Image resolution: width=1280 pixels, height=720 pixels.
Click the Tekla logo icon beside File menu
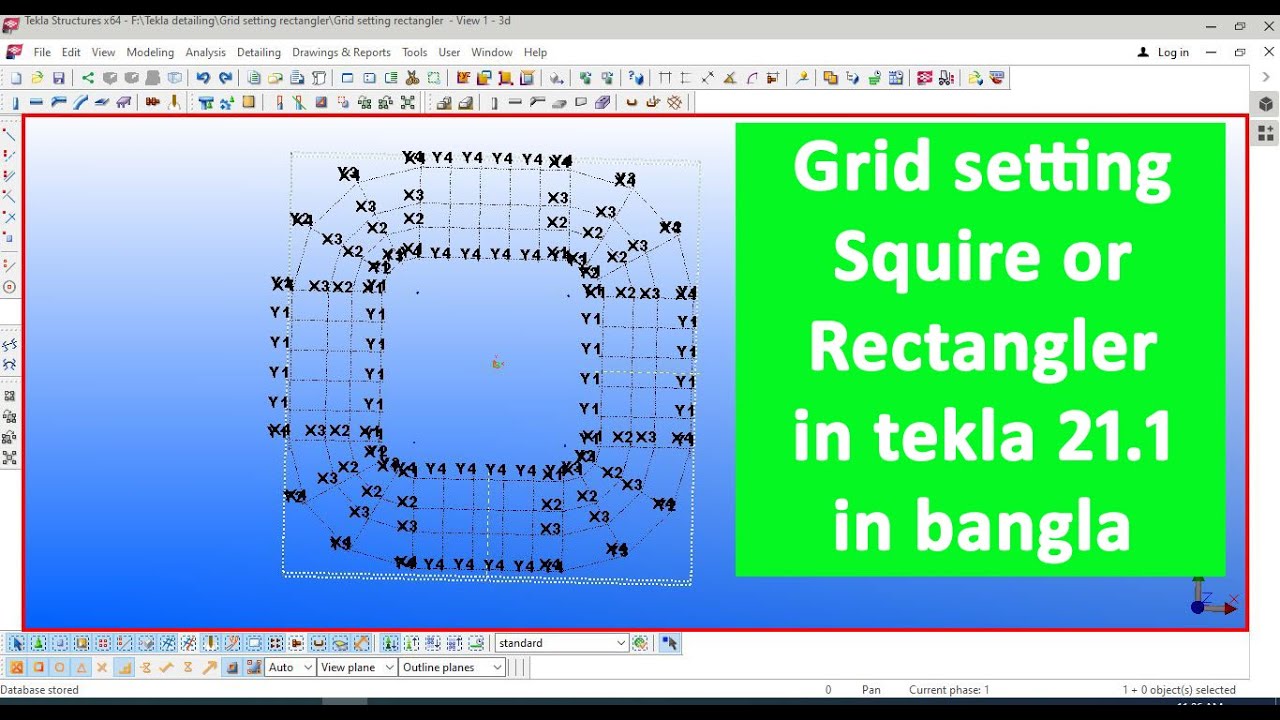[14, 52]
